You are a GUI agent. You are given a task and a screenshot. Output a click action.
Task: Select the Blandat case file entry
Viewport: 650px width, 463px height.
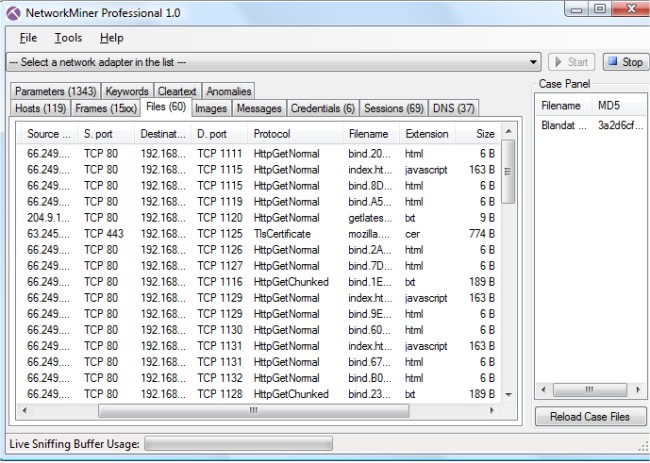tap(563, 125)
